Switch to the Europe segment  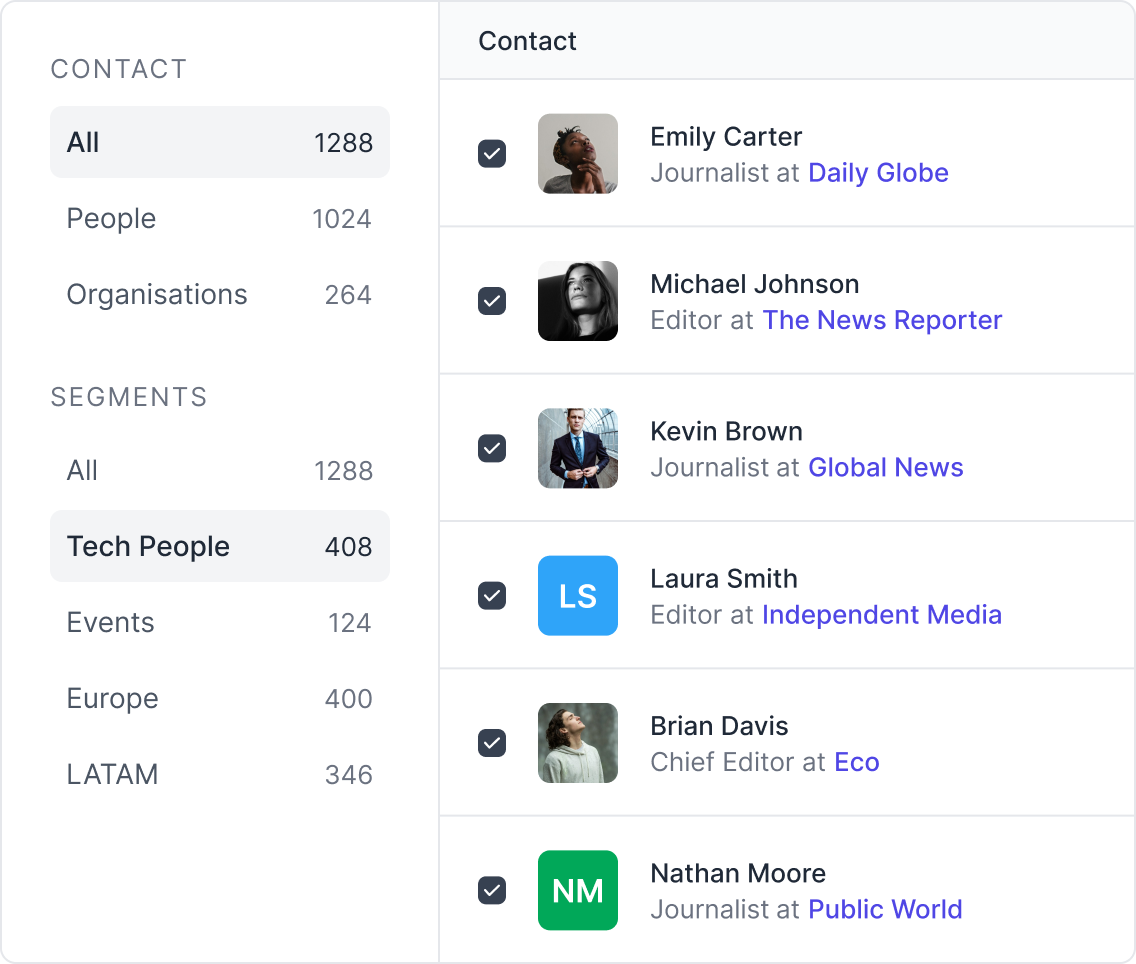coord(219,698)
